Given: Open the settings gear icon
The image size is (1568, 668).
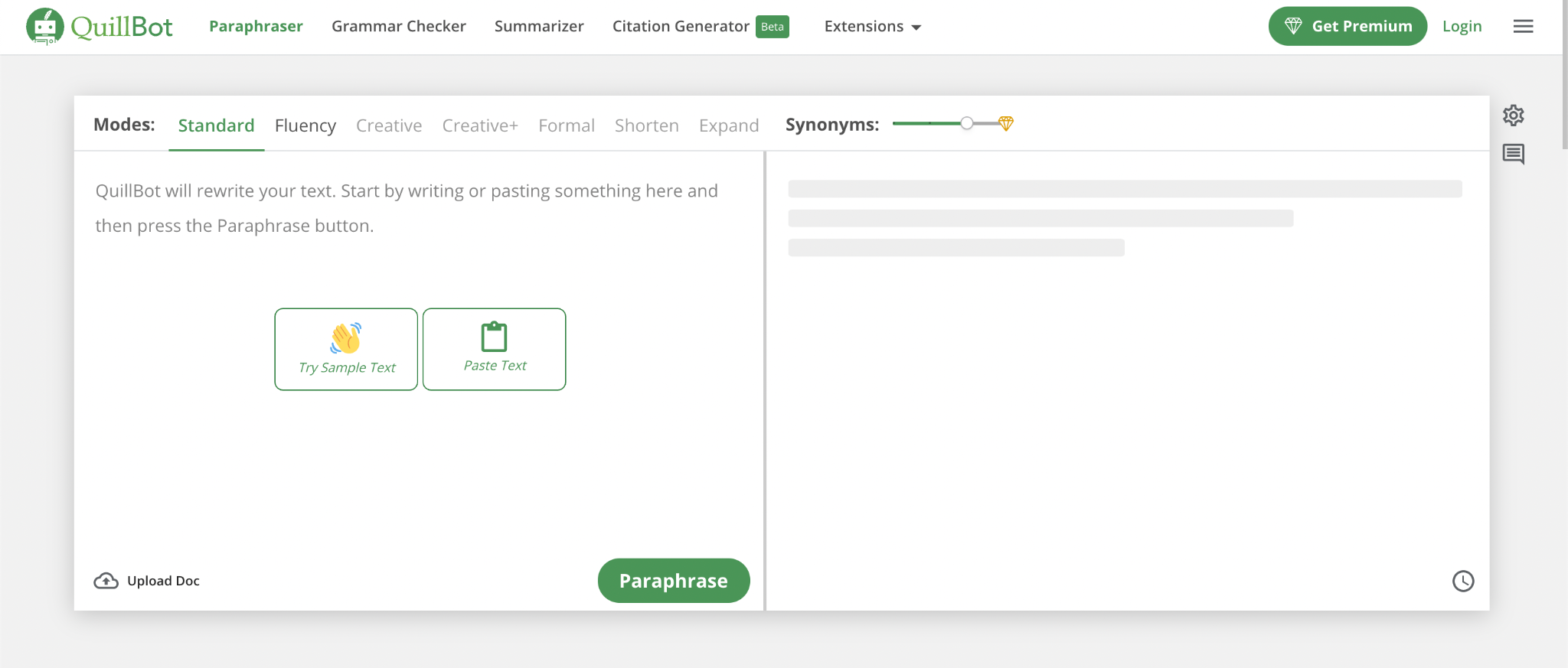Looking at the screenshot, I should pyautogui.click(x=1513, y=116).
